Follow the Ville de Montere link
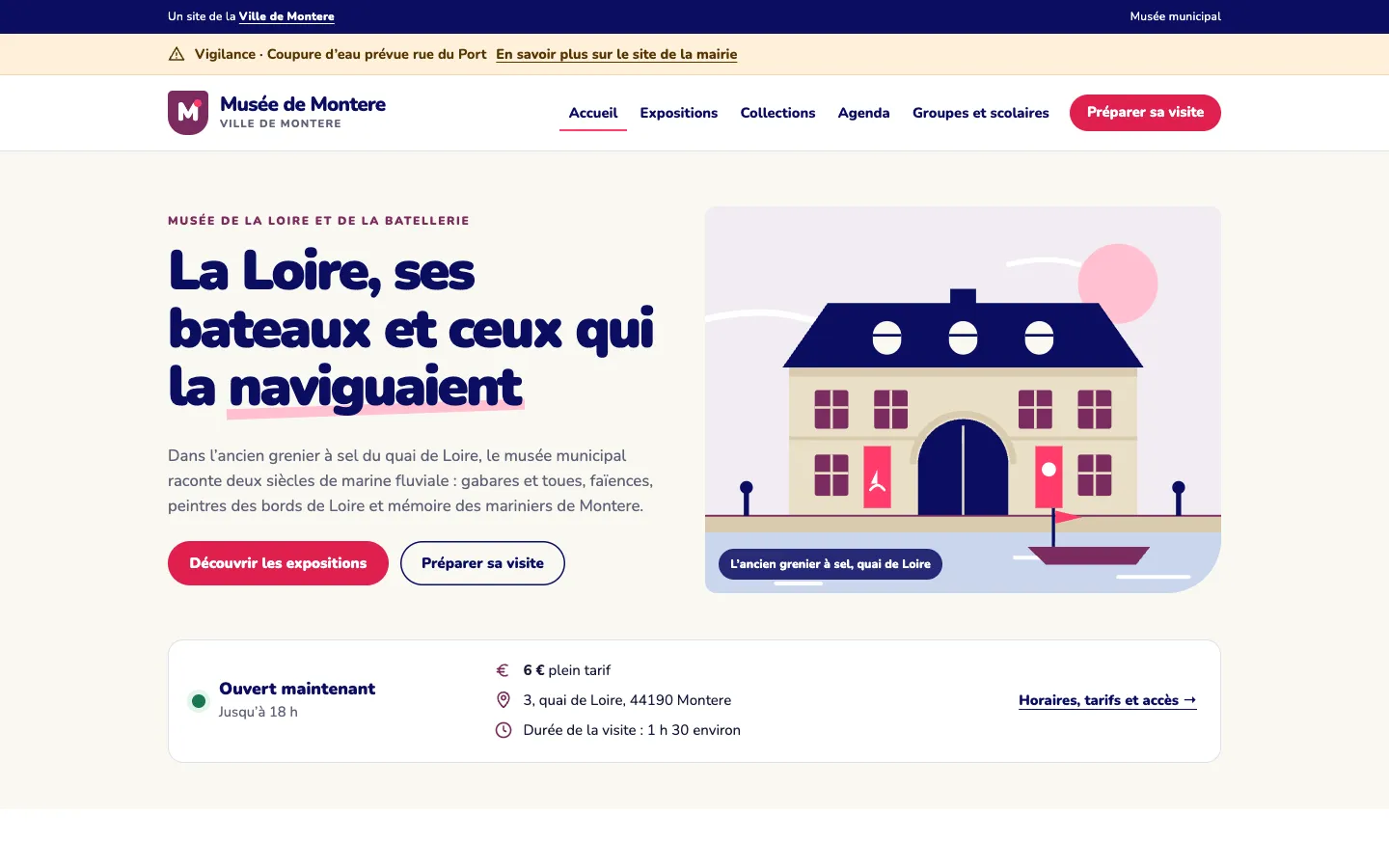 [286, 16]
